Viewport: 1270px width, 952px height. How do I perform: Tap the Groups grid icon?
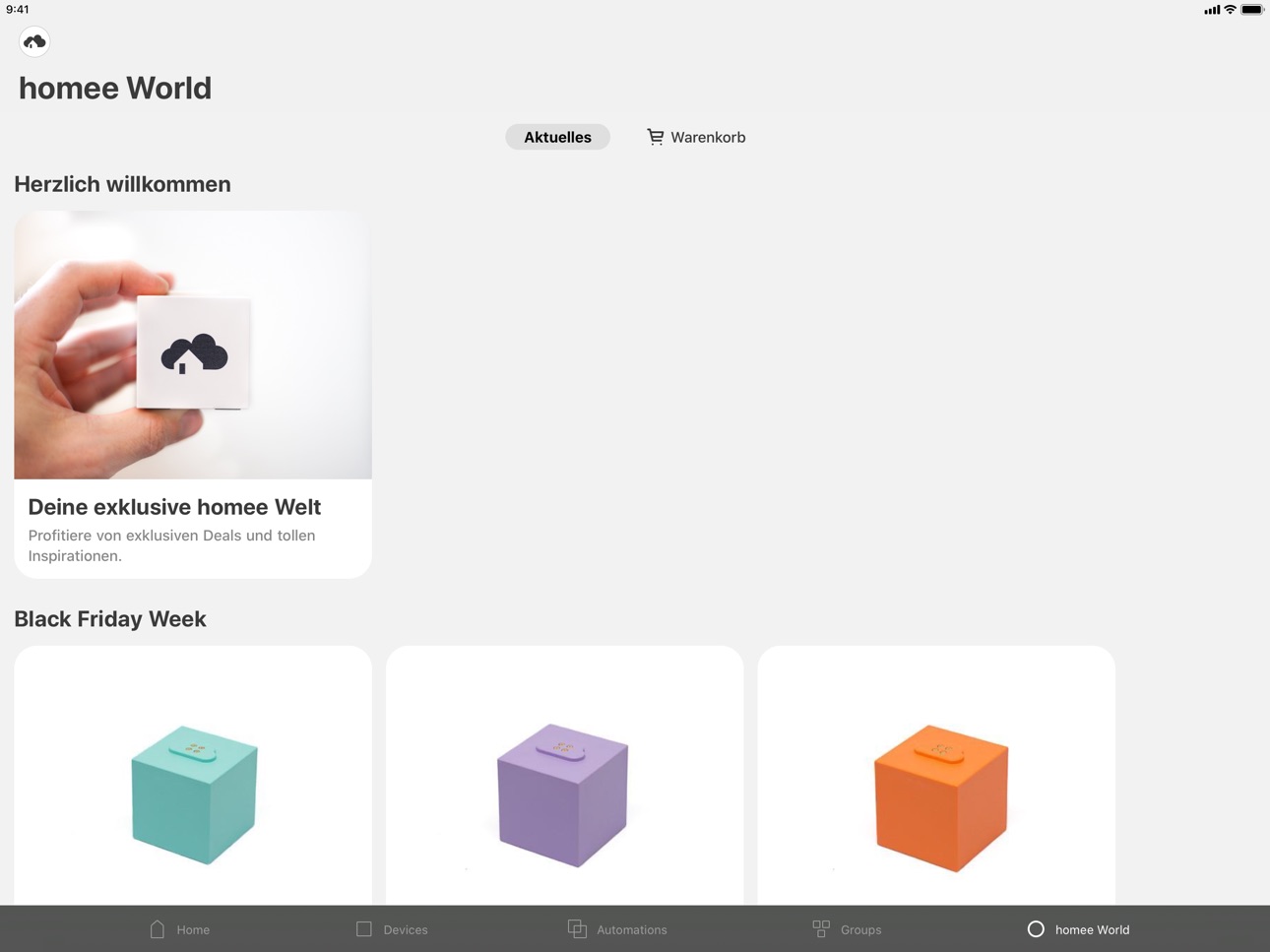[x=821, y=928]
